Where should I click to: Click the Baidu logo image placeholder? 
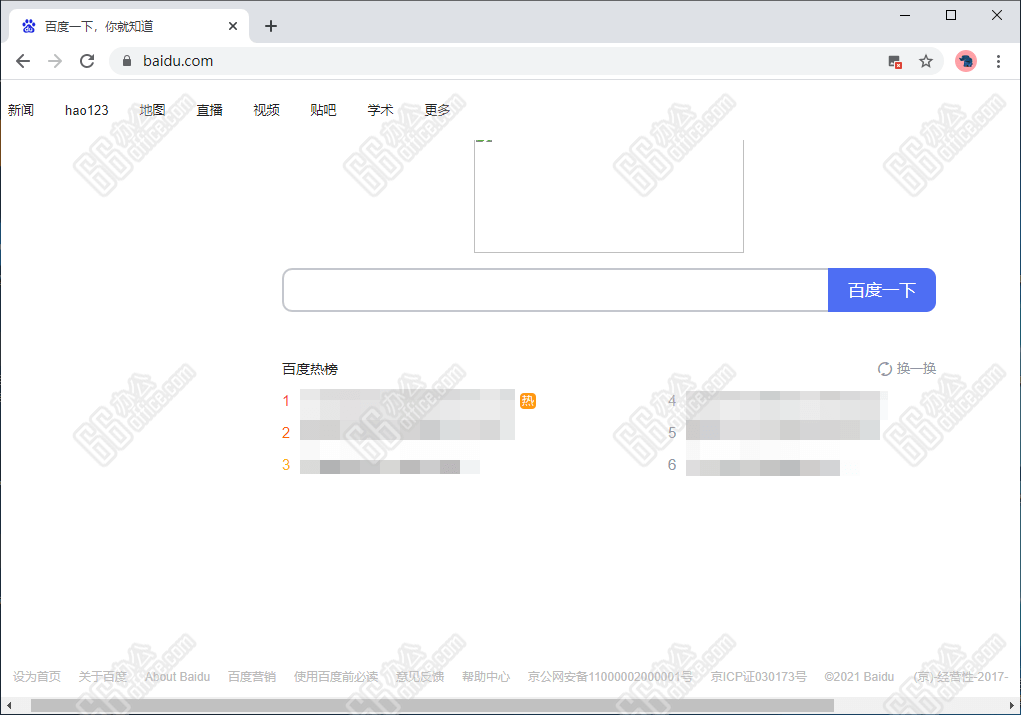609,195
